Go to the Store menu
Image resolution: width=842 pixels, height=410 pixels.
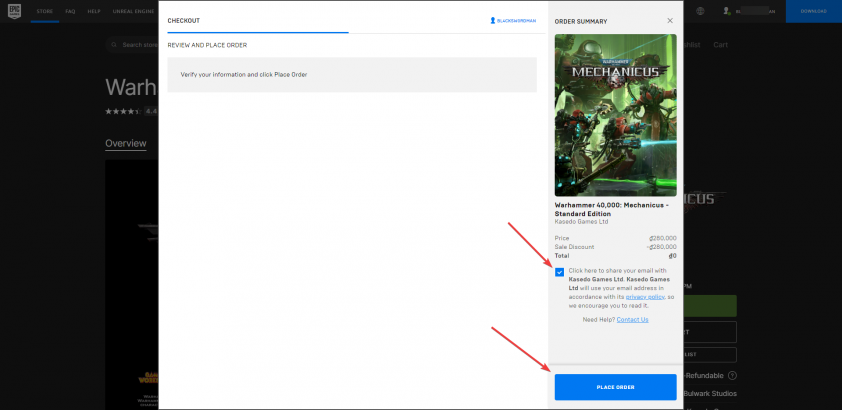pos(45,11)
